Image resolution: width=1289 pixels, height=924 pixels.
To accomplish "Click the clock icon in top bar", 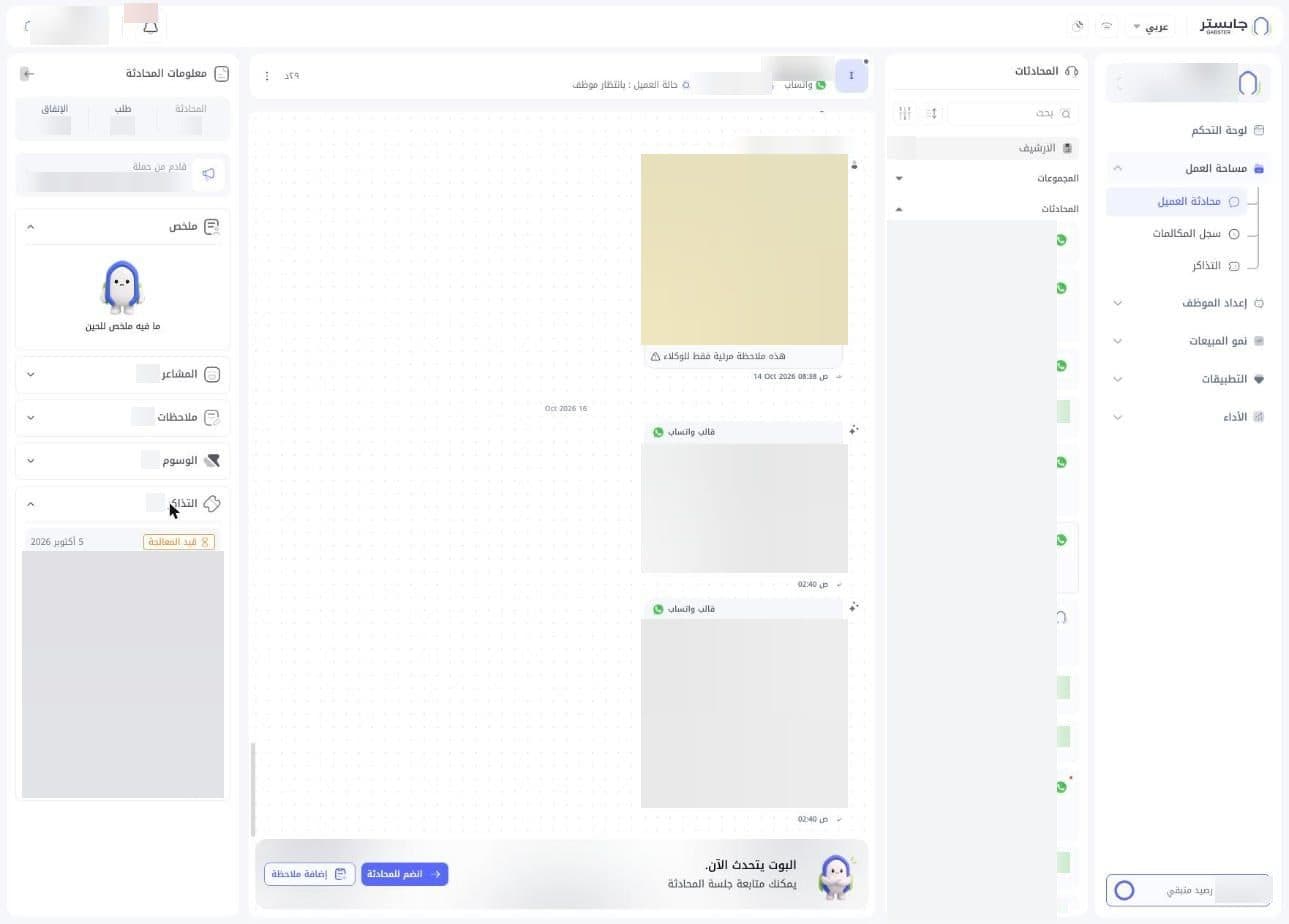I will pos(1078,26).
